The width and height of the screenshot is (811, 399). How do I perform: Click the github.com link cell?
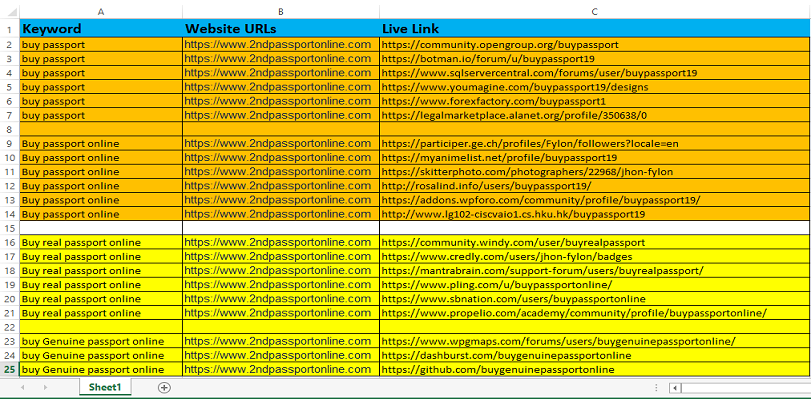coord(595,369)
